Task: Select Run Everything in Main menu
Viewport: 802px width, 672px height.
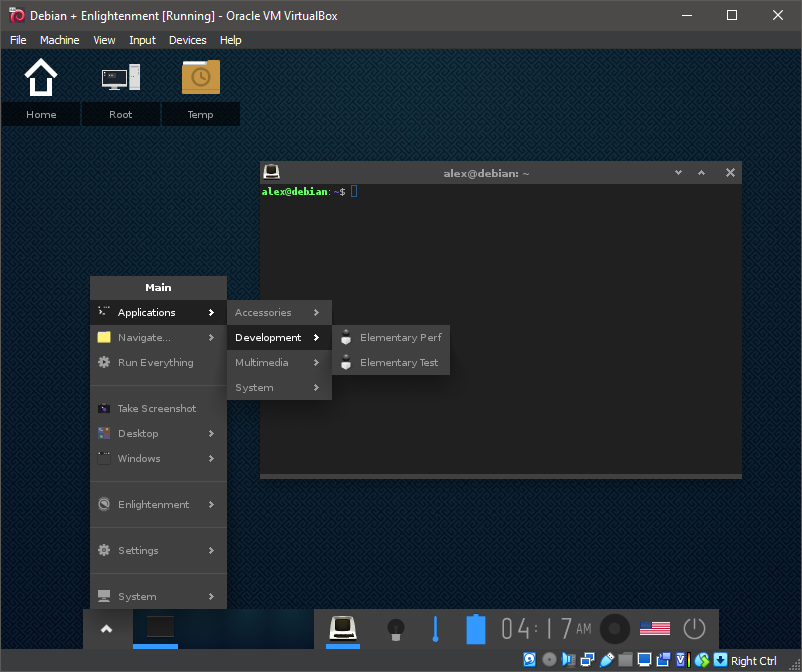Action: [x=155, y=363]
